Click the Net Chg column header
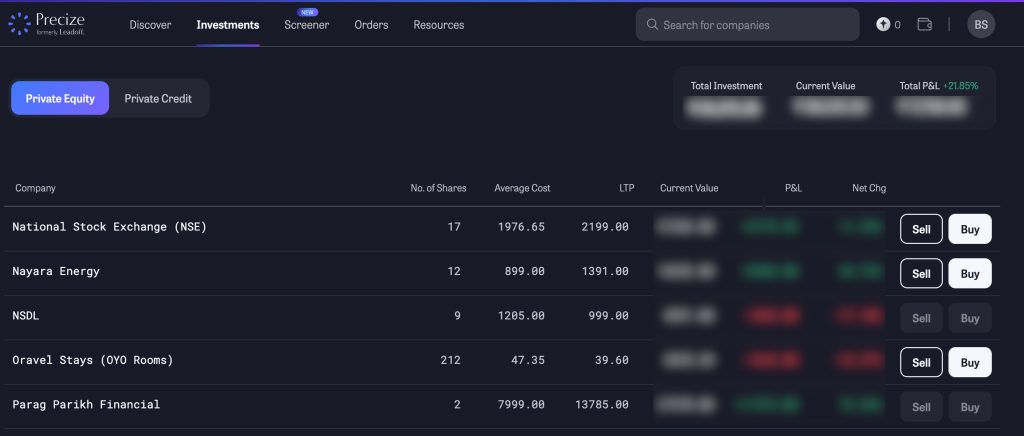 (869, 188)
